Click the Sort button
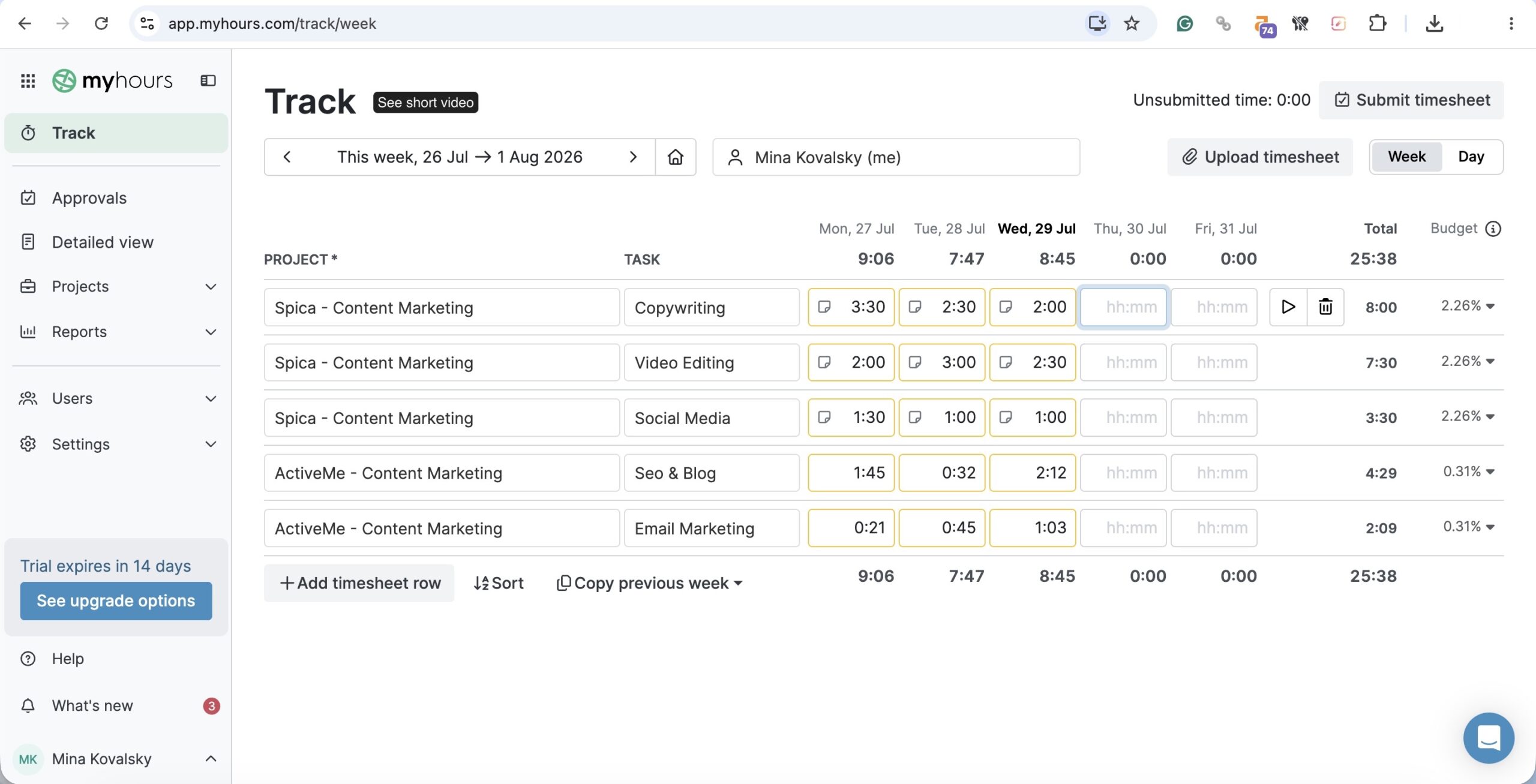Screen dimensions: 1536x784 coord(499,583)
